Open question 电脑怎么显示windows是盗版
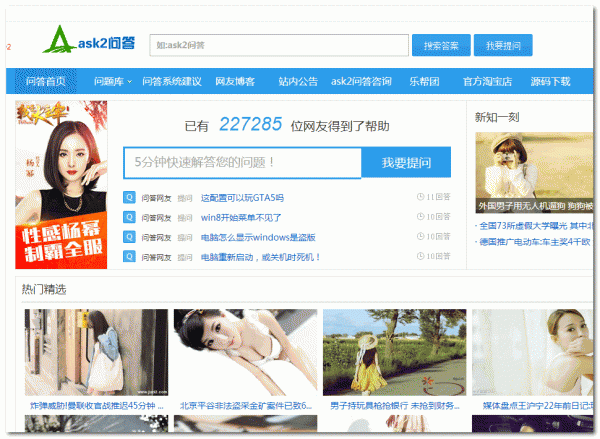 tap(258, 237)
